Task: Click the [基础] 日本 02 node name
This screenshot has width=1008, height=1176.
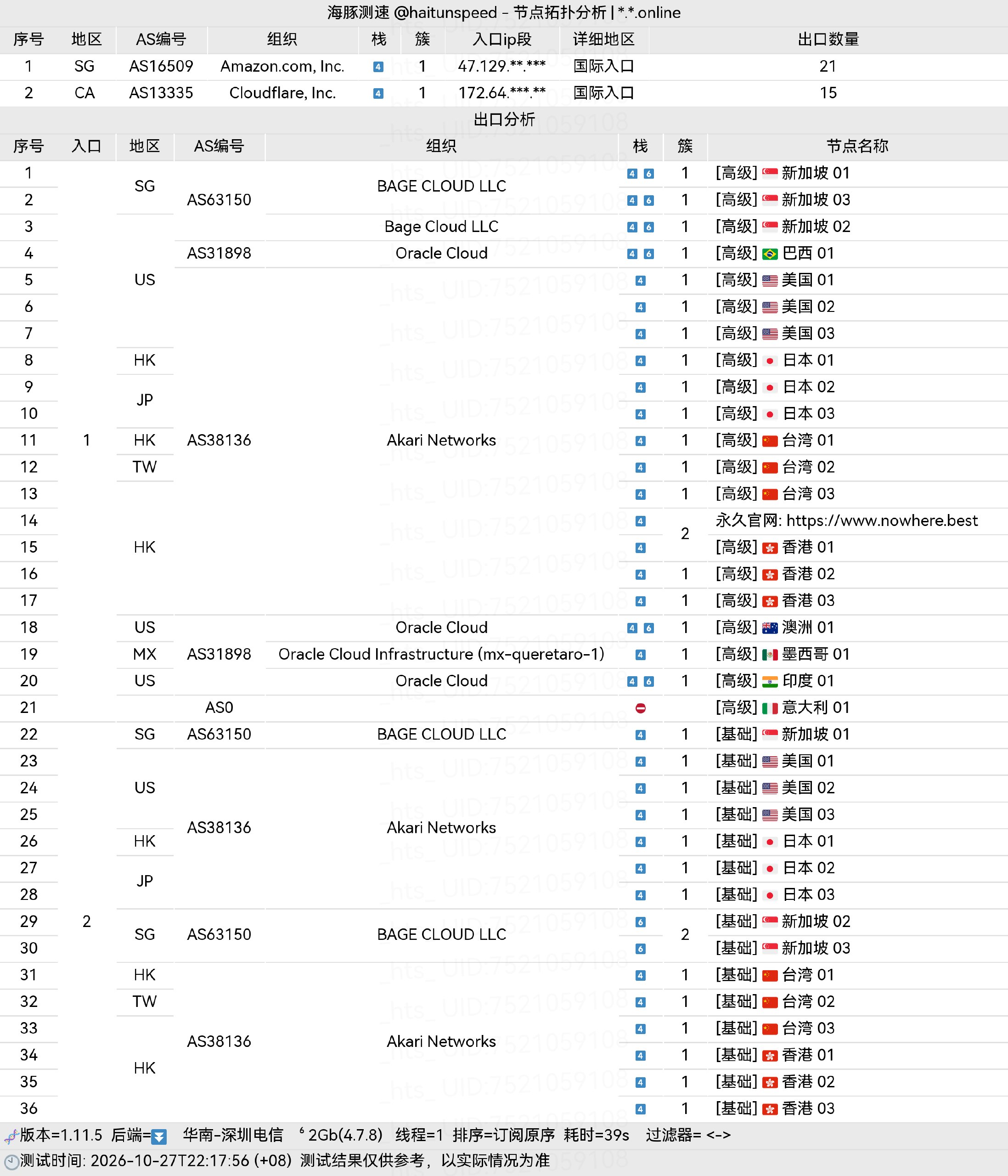Action: pyautogui.click(x=775, y=868)
